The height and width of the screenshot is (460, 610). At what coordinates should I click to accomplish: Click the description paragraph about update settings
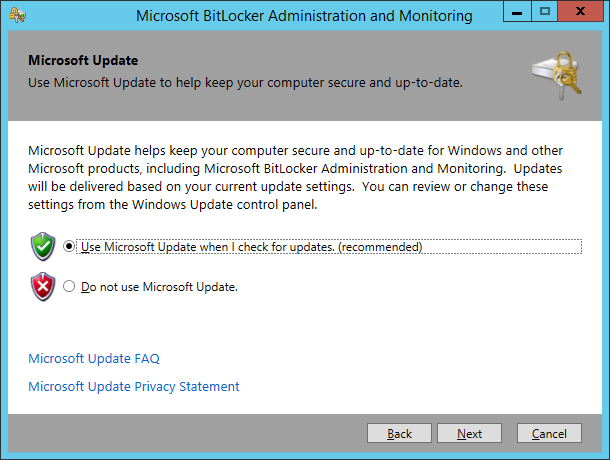[x=295, y=177]
